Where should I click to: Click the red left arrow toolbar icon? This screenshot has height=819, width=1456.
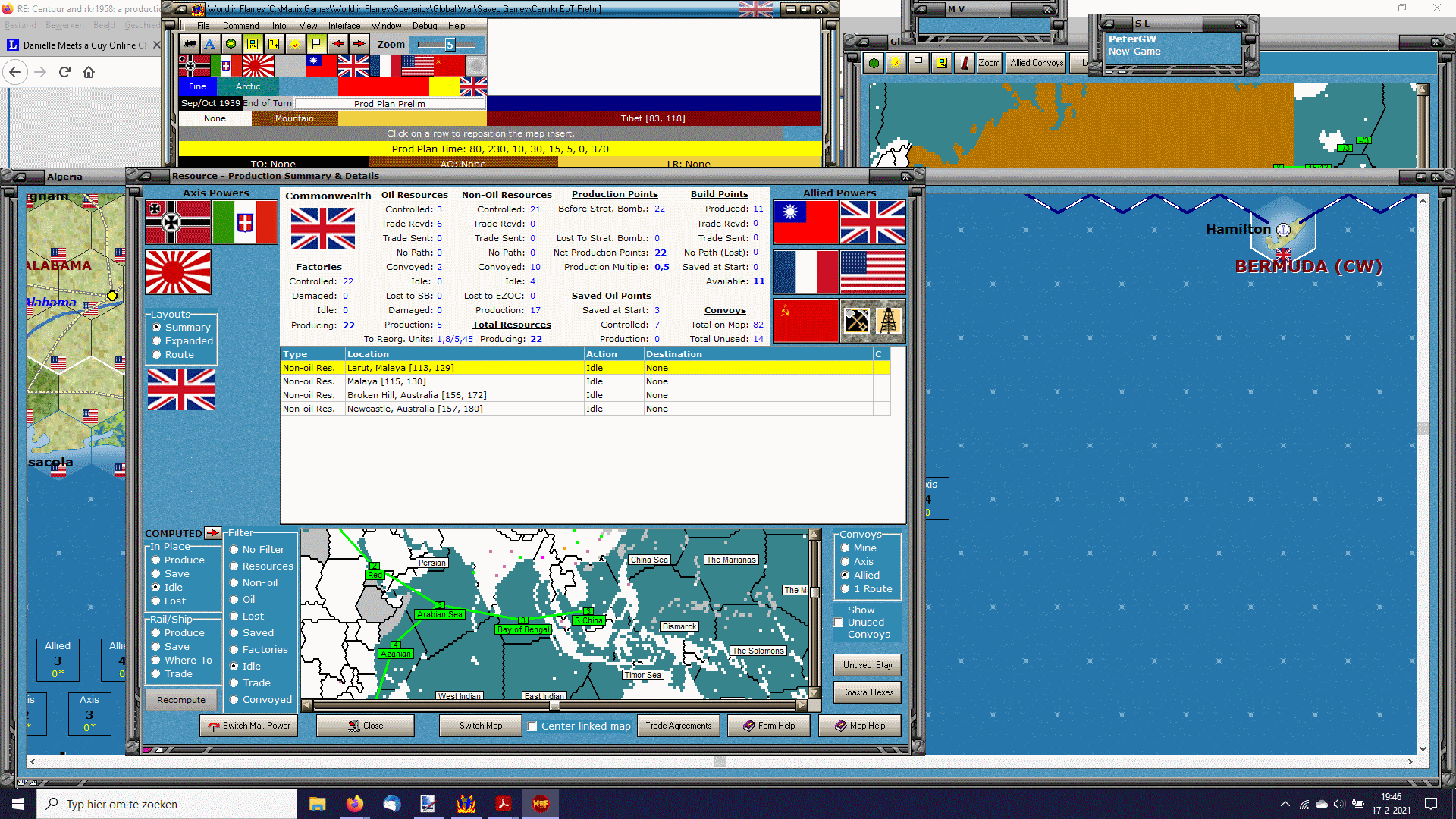tap(337, 44)
